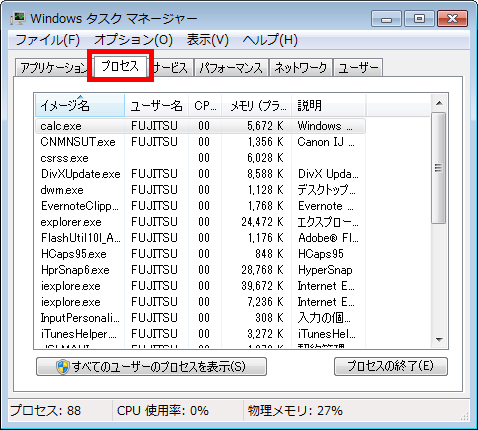Open the ユーザー tab

click(x=358, y=68)
